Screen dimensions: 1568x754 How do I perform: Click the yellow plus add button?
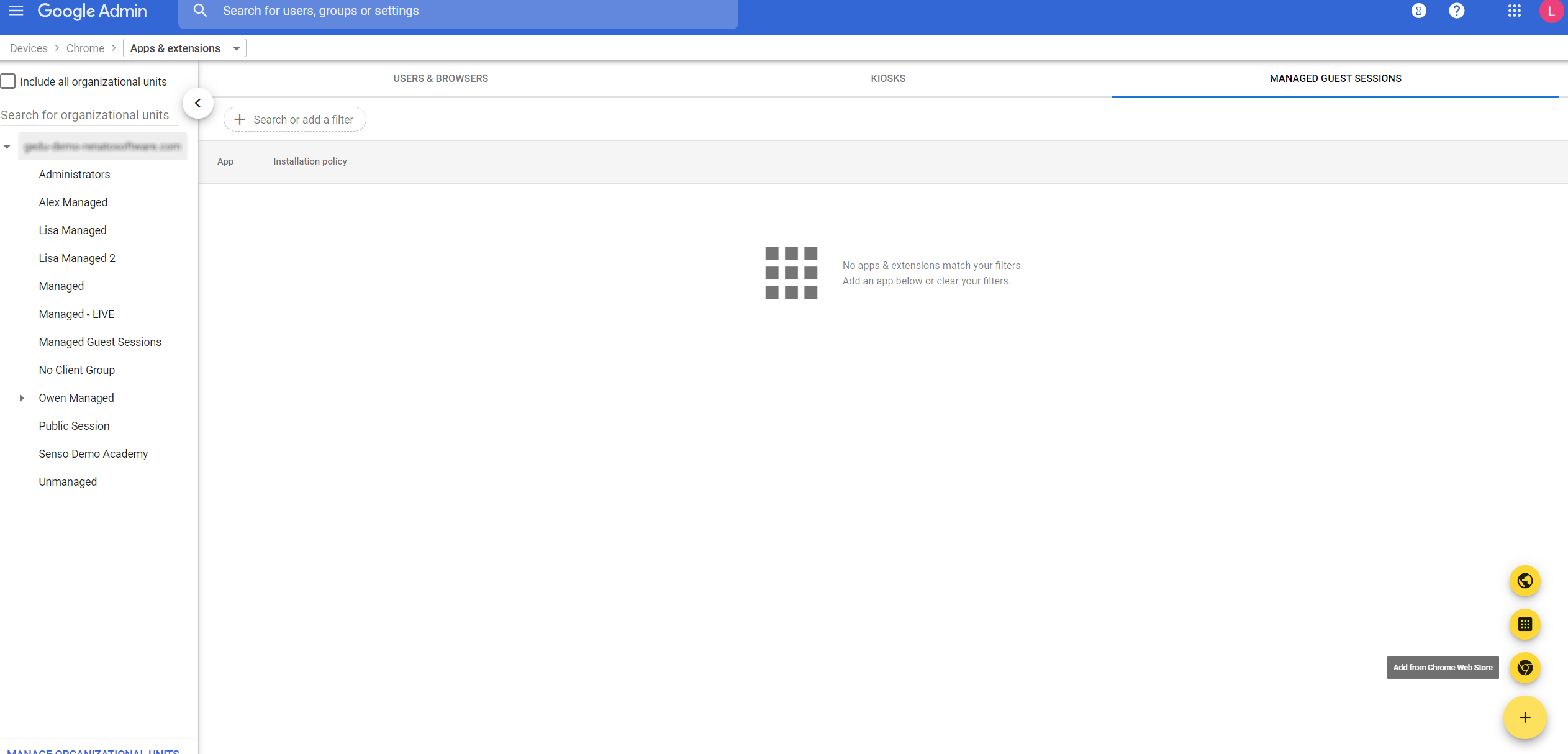1525,717
